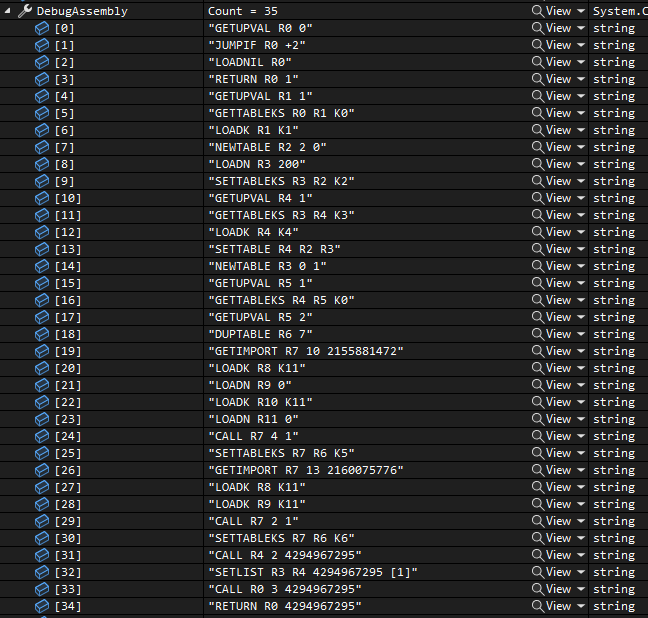Select value "GETUPVAL R4 1"
This screenshot has width=648, height=618.
[260, 198]
